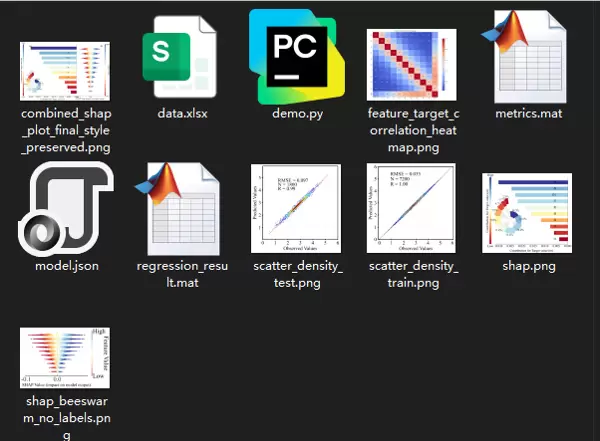Screen dimensions: 600x441
Task: Click the "scatter_density_train.png" filename label
Action: [411, 275]
